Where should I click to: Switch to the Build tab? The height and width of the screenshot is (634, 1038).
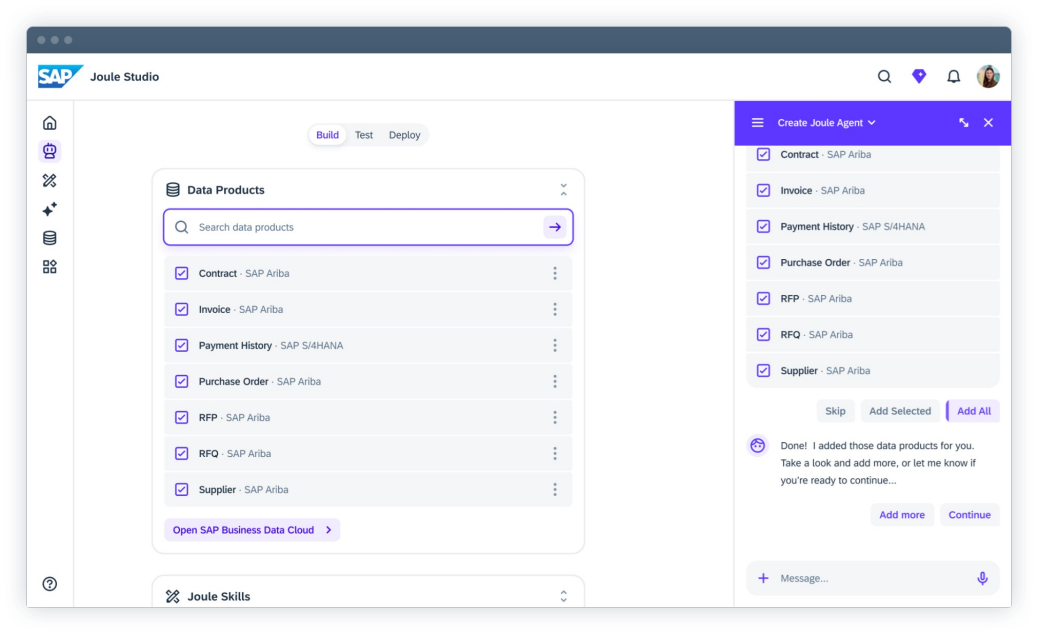(327, 135)
